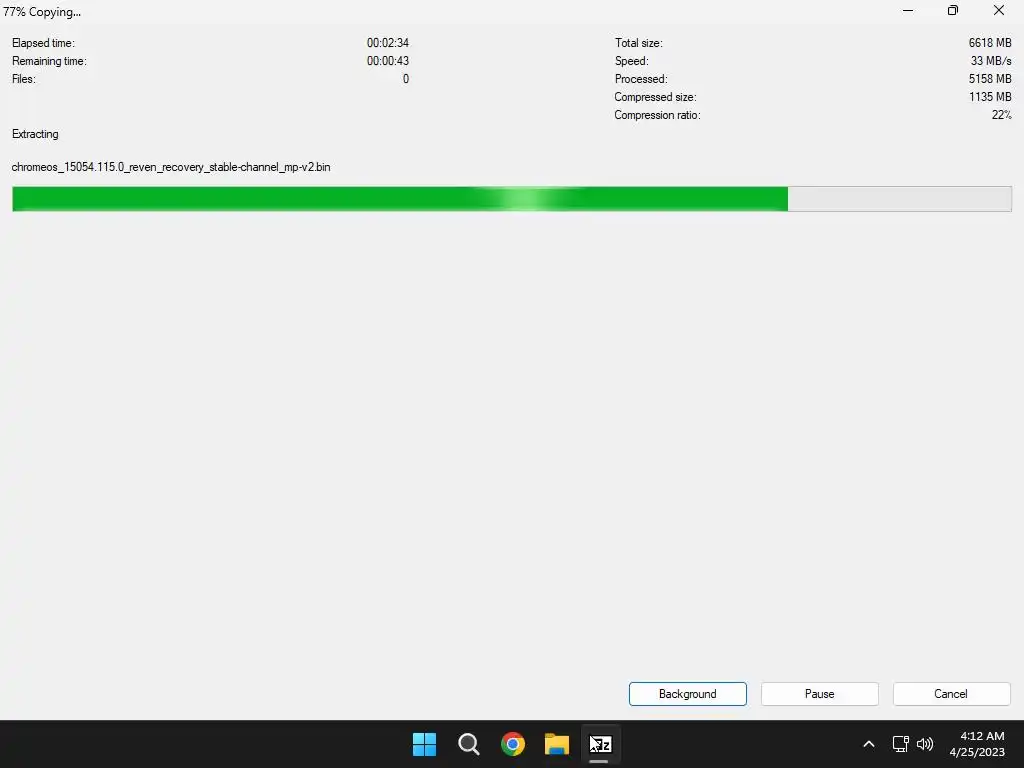Show hidden system tray icons
This screenshot has width=1024, height=768.
[869, 744]
